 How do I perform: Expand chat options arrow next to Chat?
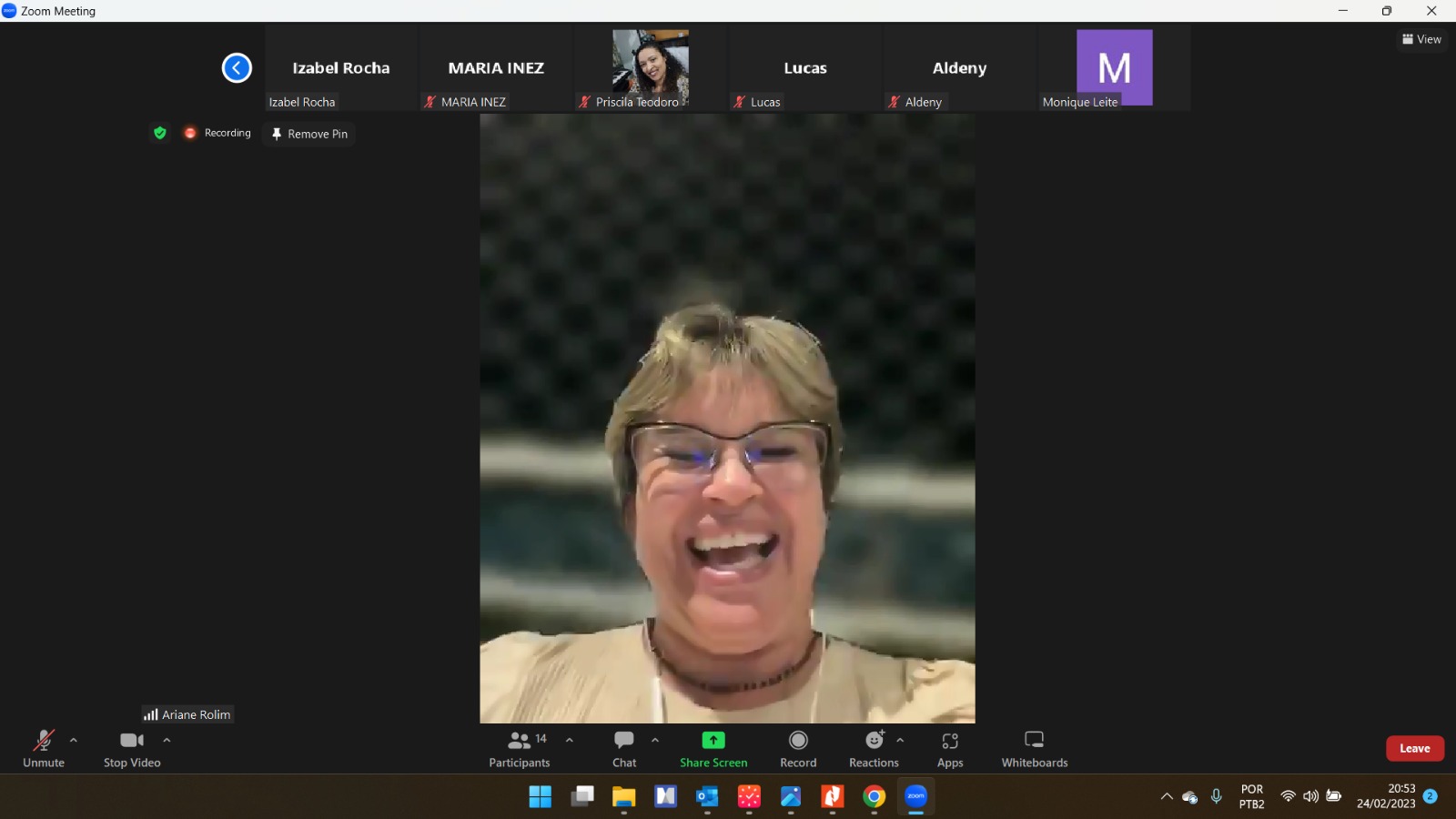point(655,740)
